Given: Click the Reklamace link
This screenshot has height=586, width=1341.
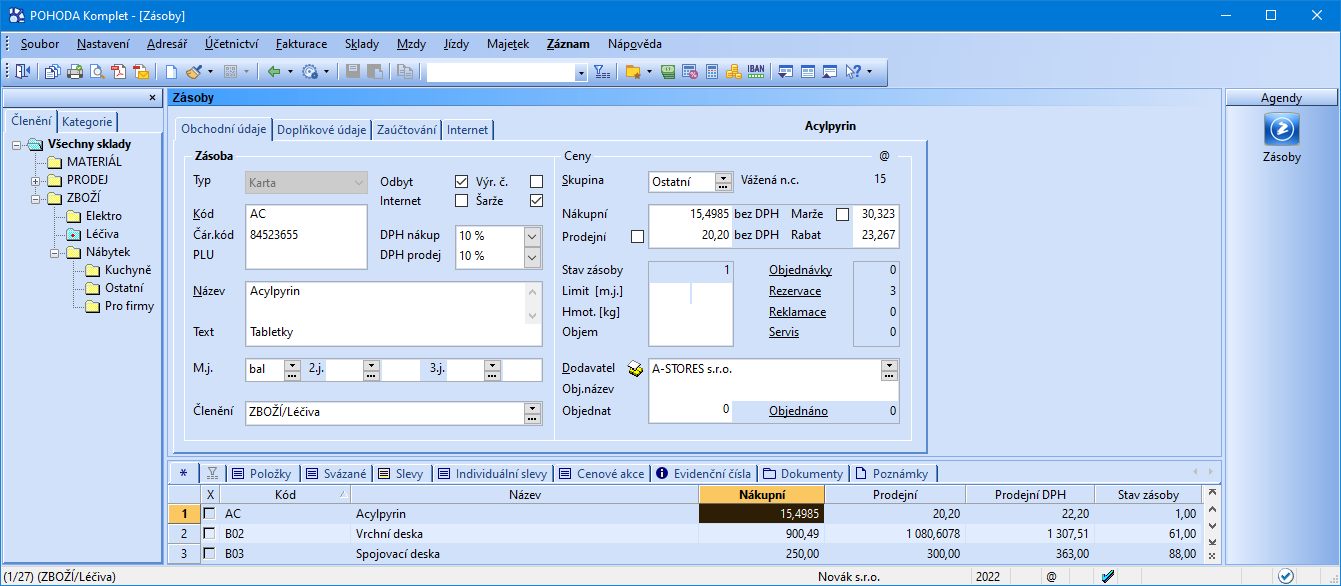Looking at the screenshot, I should pyautogui.click(x=797, y=312).
